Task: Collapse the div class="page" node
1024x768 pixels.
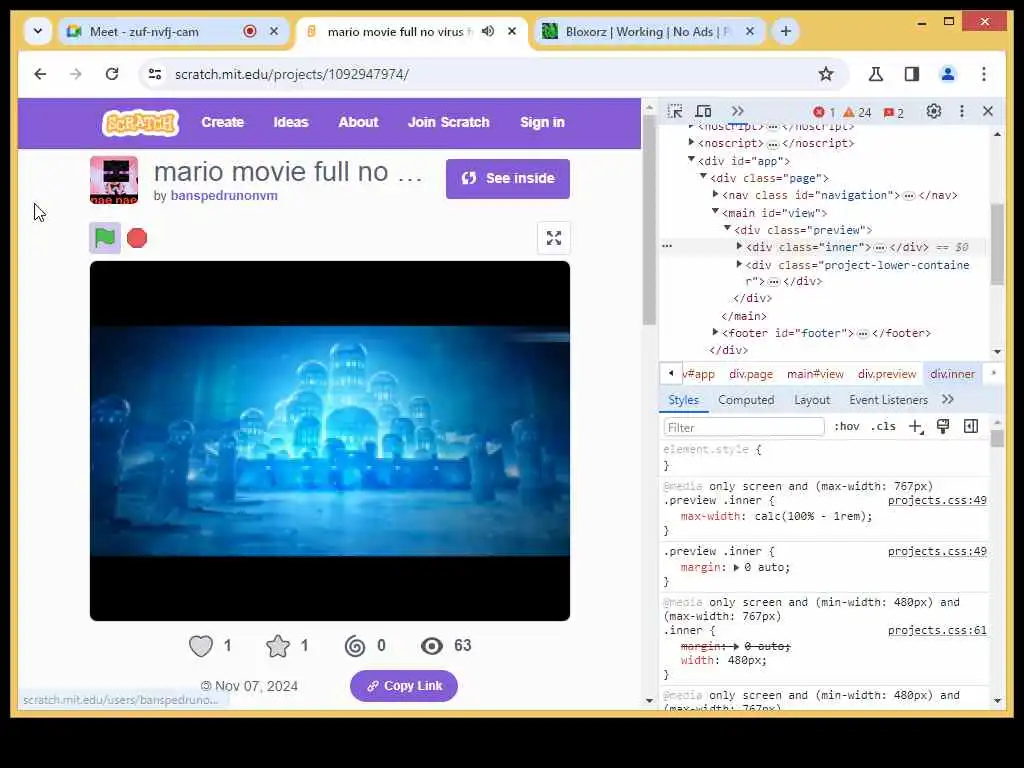Action: [x=703, y=177]
